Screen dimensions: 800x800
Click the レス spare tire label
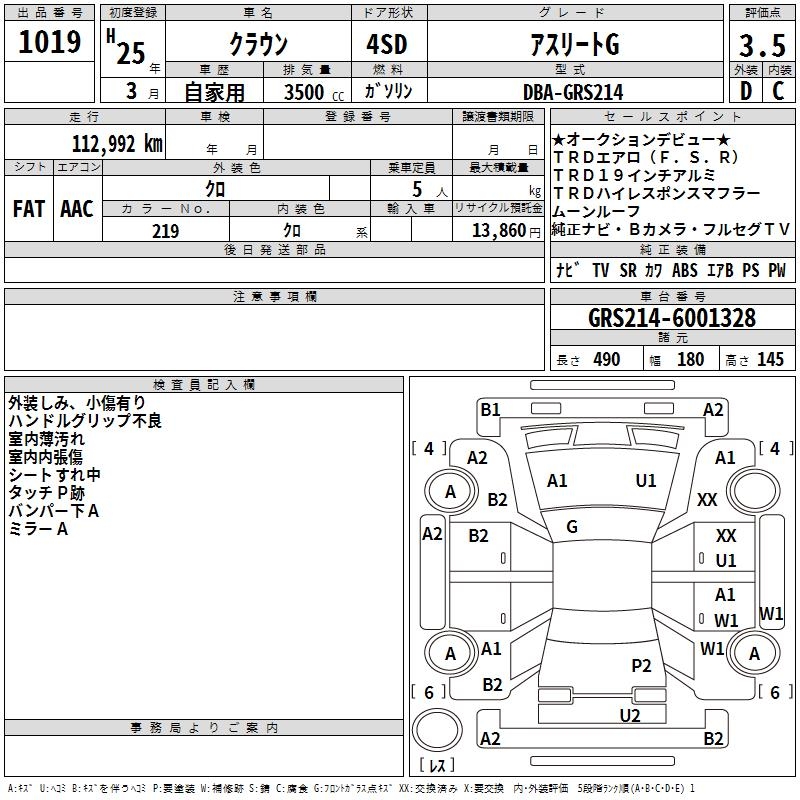[437, 765]
